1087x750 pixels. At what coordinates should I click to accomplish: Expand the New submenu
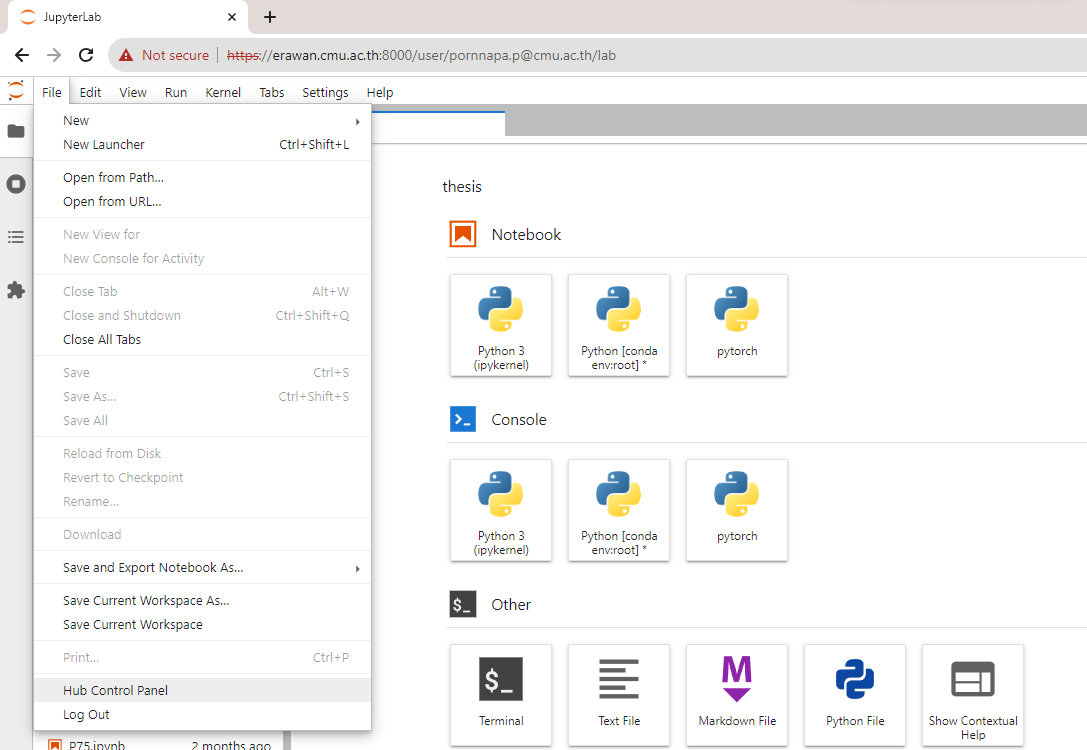[202, 121]
